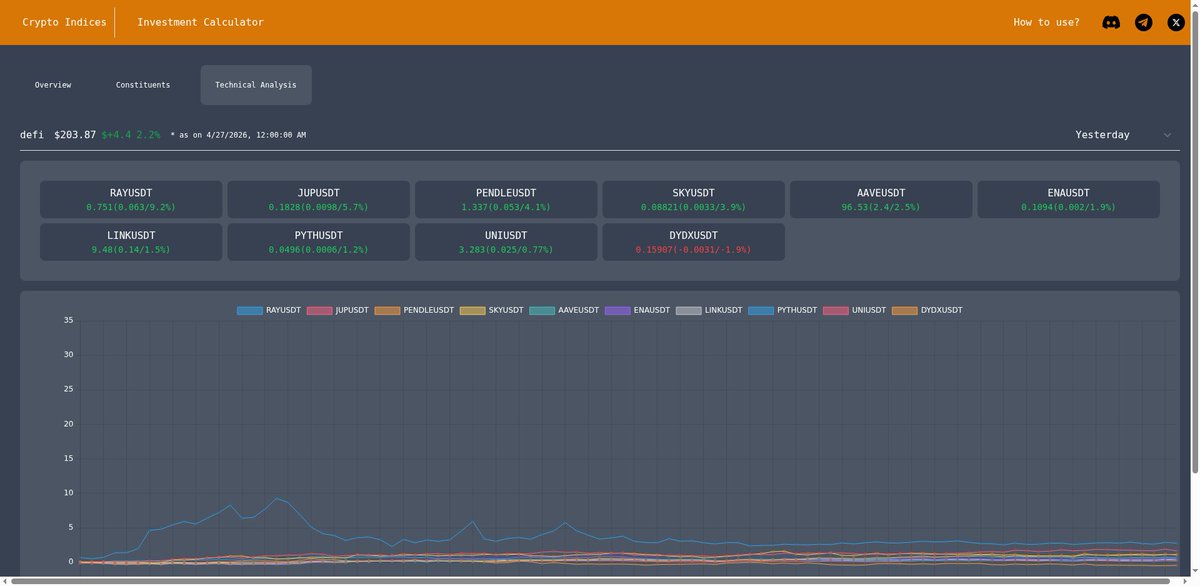Select the Technical Analysis tab
The width and height of the screenshot is (1200, 586).
pyautogui.click(x=255, y=84)
